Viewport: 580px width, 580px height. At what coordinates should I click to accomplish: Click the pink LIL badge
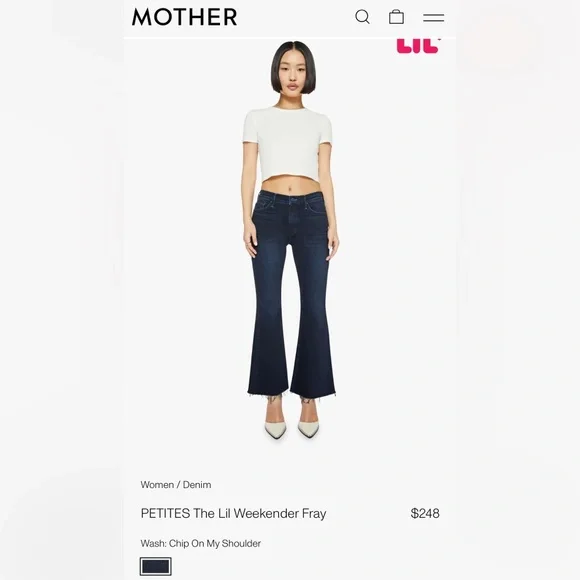418,46
